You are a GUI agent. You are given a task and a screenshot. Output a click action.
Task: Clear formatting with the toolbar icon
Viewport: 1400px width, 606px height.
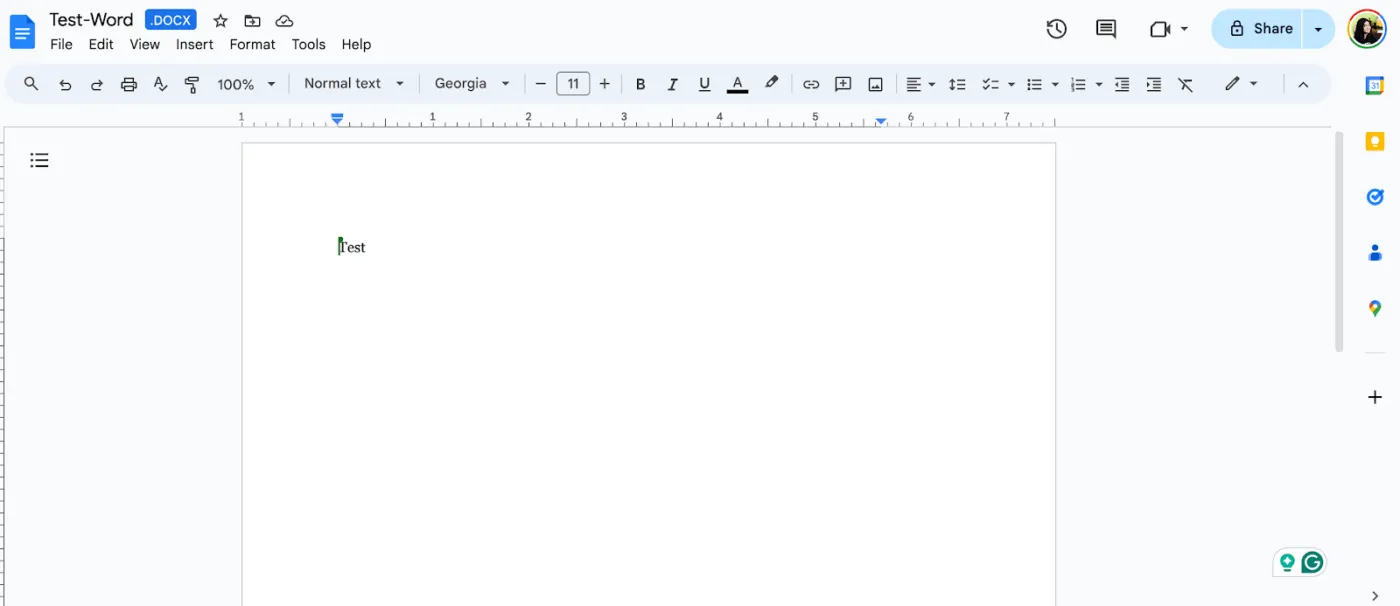coord(1186,84)
